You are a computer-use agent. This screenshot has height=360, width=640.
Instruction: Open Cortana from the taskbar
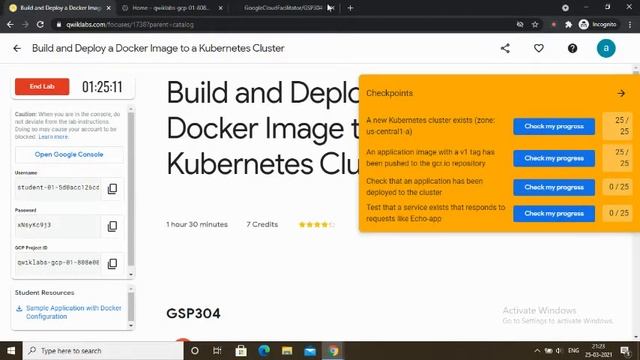[x=195, y=351]
